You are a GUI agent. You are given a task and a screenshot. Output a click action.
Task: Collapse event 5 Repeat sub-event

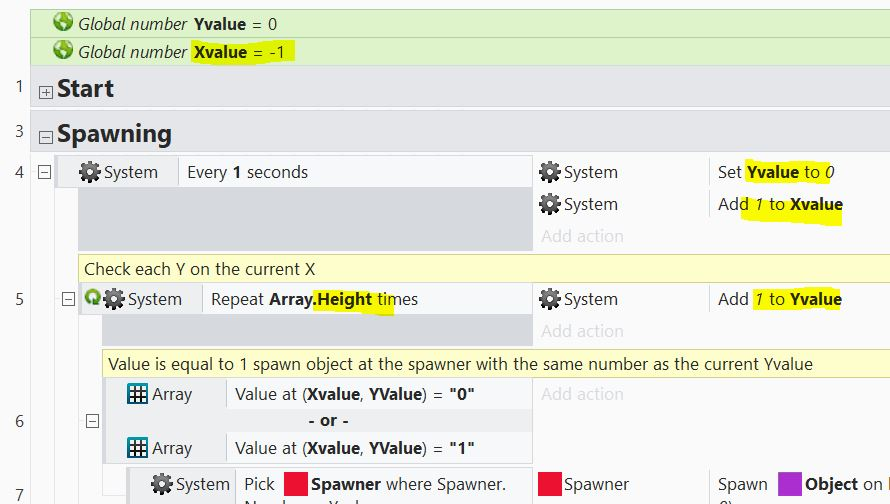tap(68, 299)
